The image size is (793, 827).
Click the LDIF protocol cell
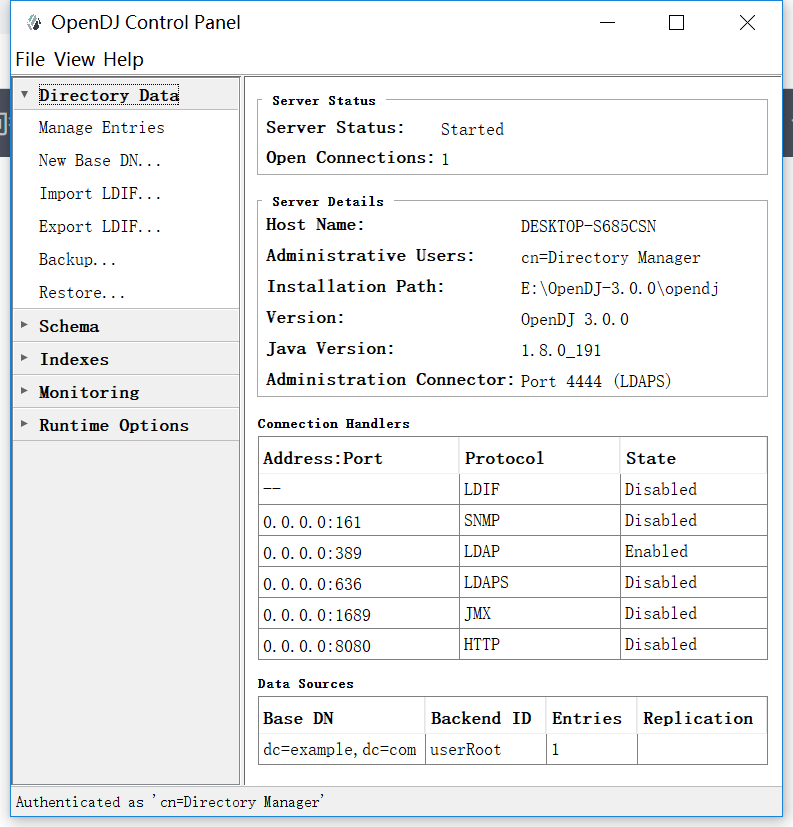[539, 489]
